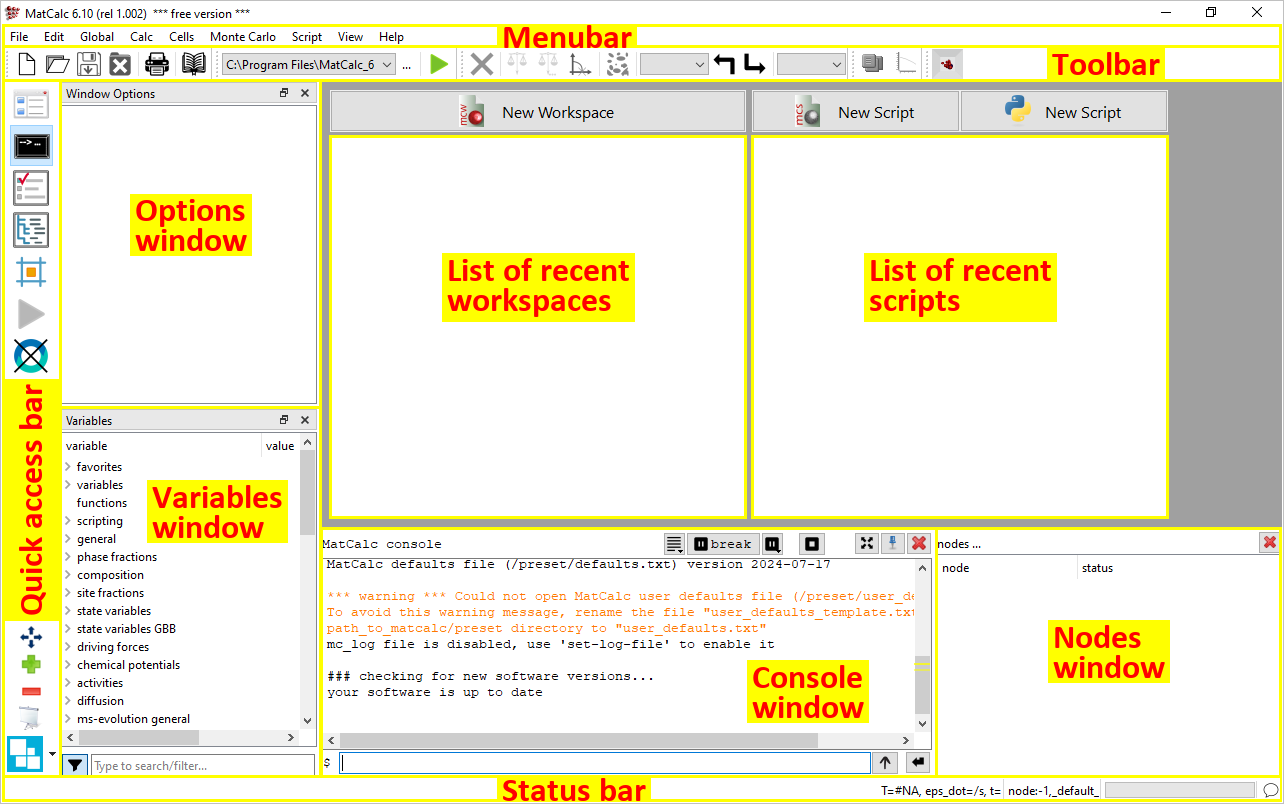Click the break button in console

click(x=721, y=544)
